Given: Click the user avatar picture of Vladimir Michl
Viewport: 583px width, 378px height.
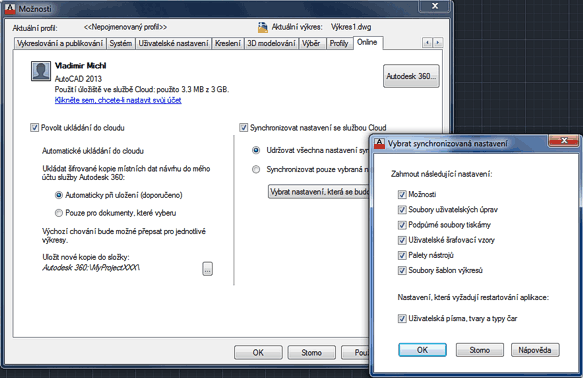Looking at the screenshot, I should tap(41, 71).
